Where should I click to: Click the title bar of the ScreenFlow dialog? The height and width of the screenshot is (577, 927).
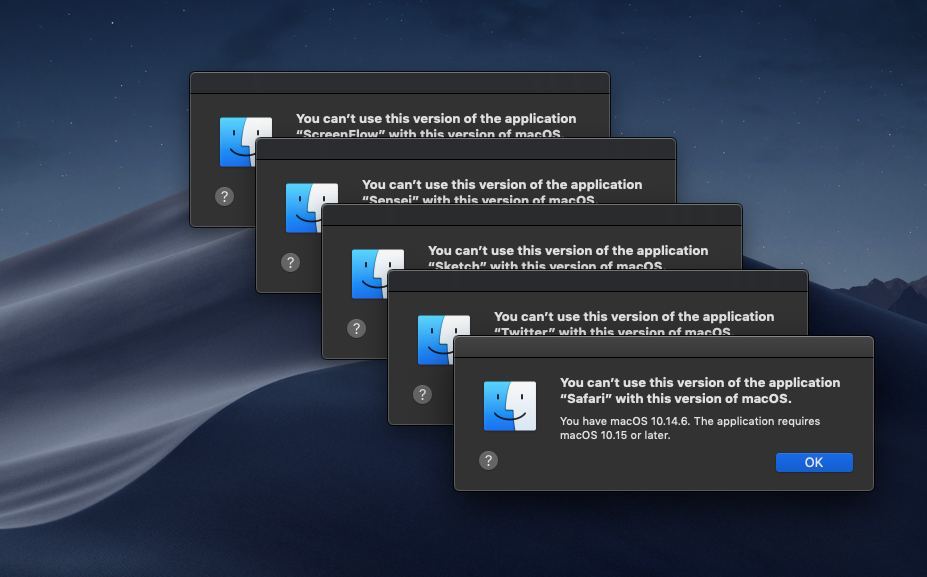[400, 83]
